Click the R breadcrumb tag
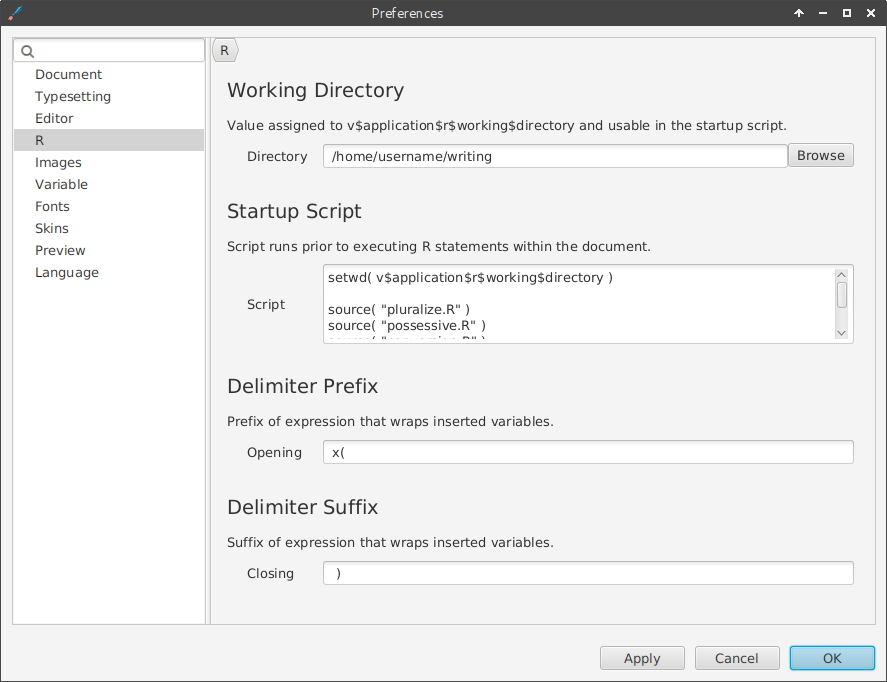887x682 pixels. point(225,50)
